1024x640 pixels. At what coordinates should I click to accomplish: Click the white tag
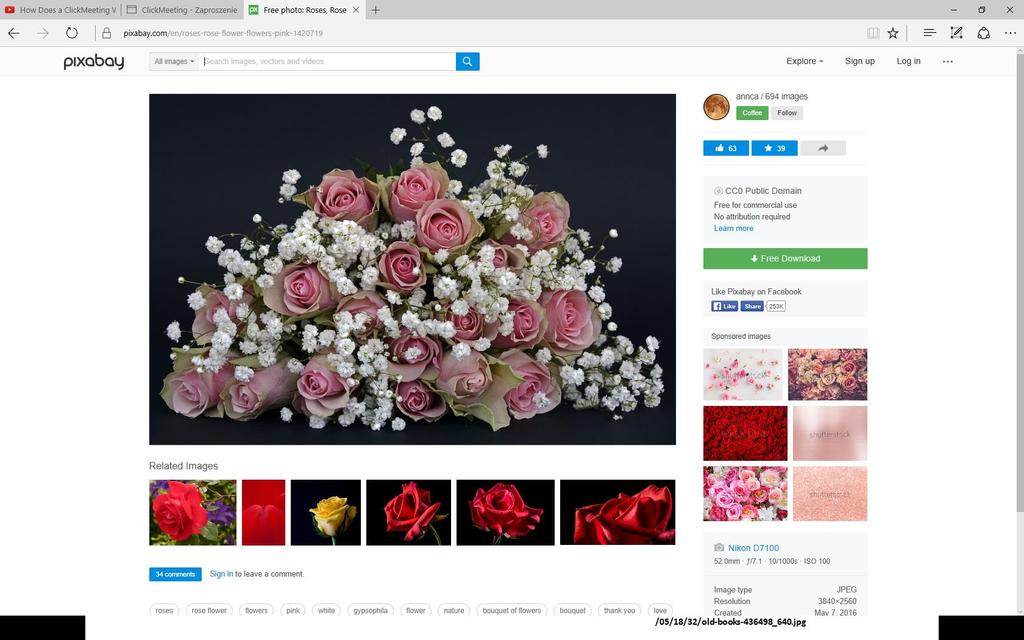(x=327, y=610)
